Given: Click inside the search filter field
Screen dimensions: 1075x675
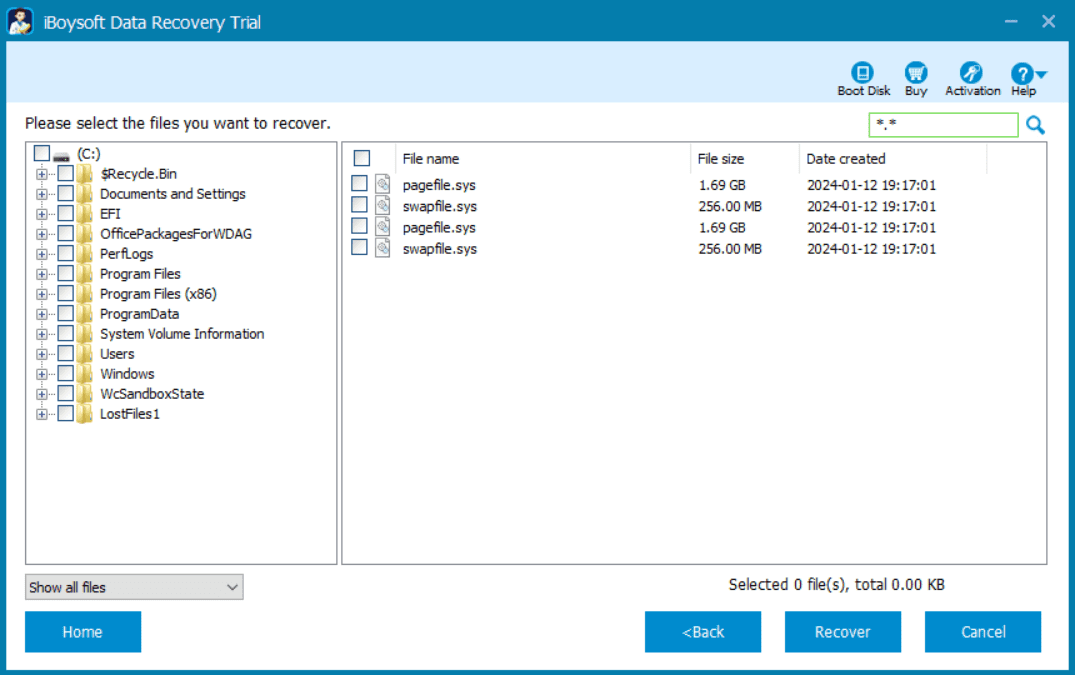Looking at the screenshot, I should (x=940, y=124).
